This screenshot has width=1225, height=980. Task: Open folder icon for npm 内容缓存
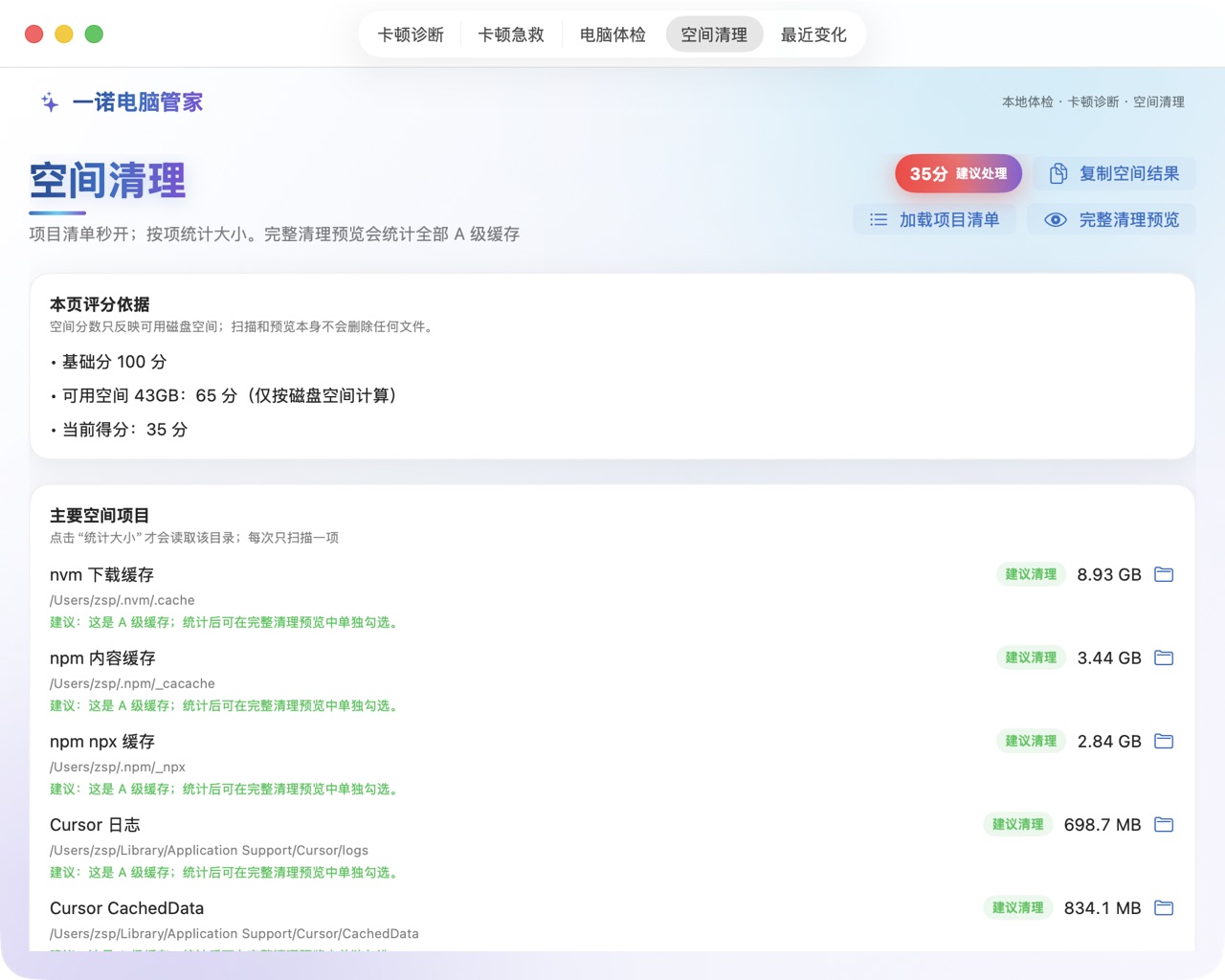tap(1164, 657)
